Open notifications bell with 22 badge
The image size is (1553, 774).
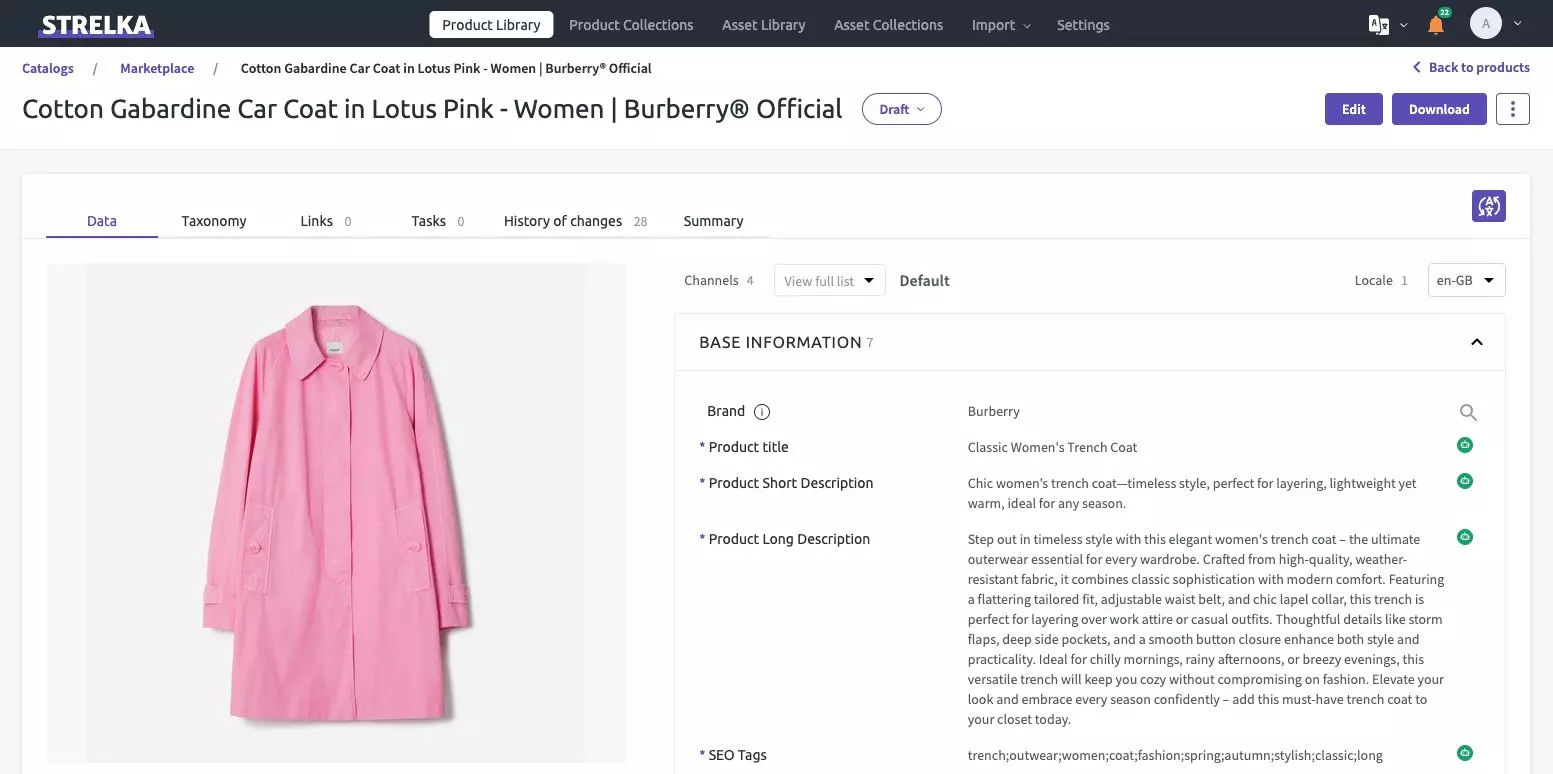[1437, 24]
